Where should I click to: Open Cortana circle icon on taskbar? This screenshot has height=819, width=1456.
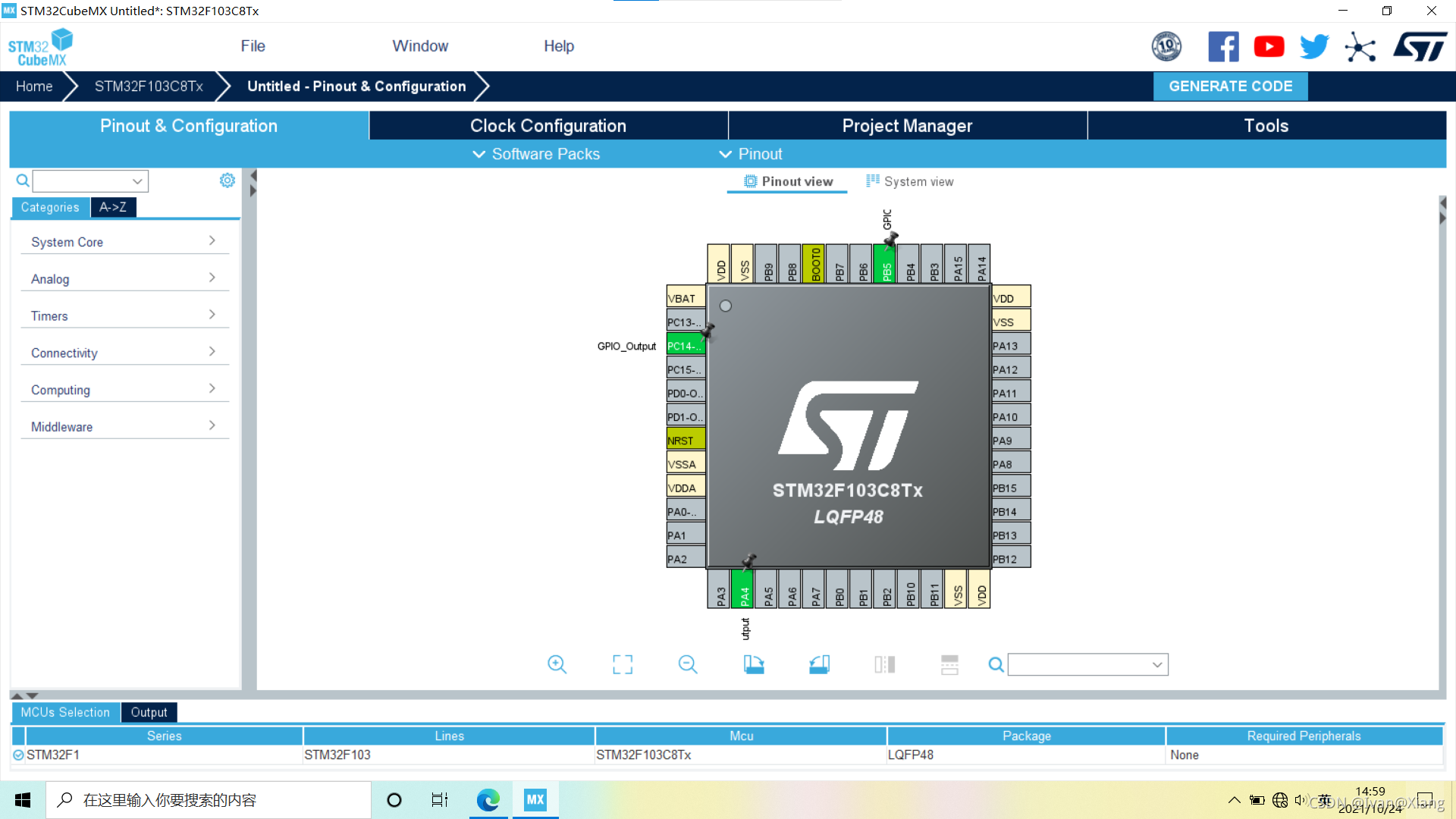394,800
